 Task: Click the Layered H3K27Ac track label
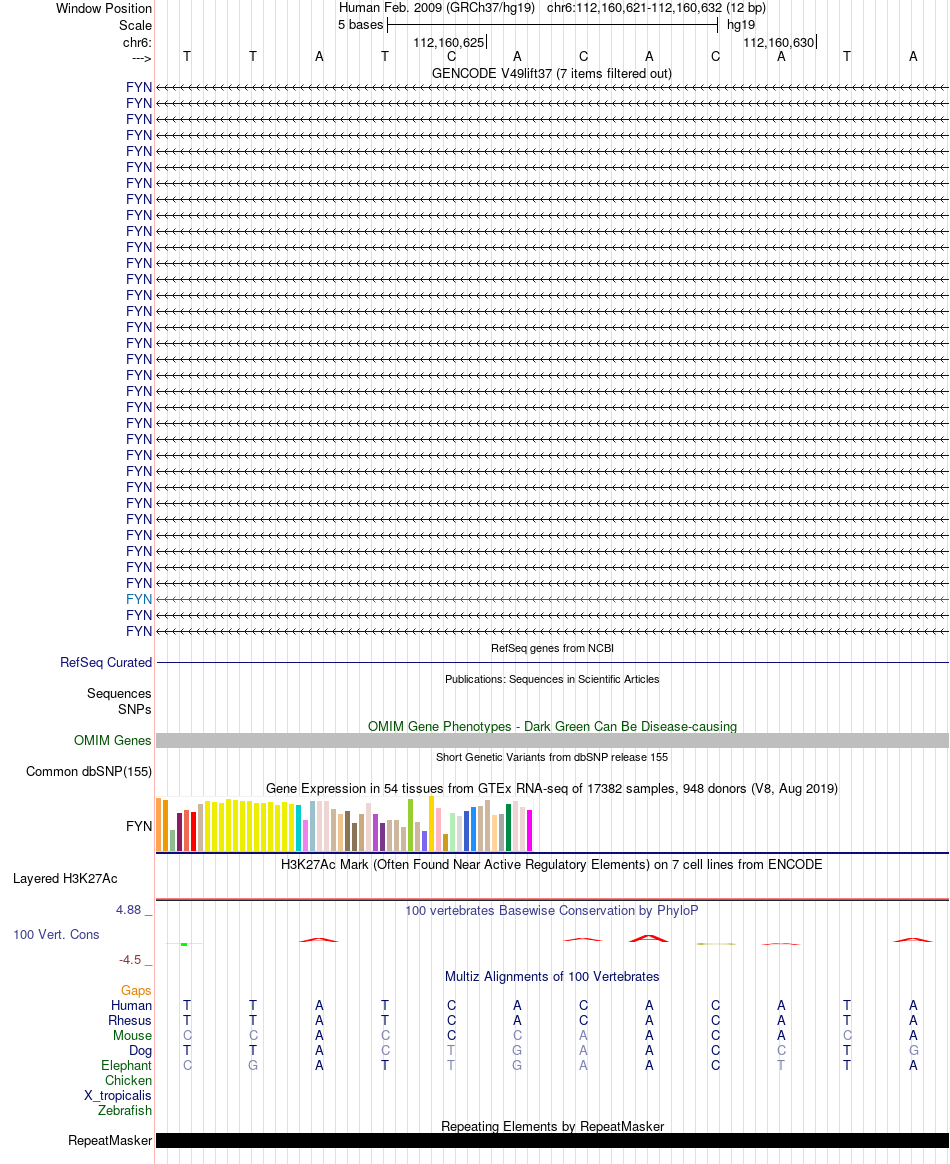point(65,878)
